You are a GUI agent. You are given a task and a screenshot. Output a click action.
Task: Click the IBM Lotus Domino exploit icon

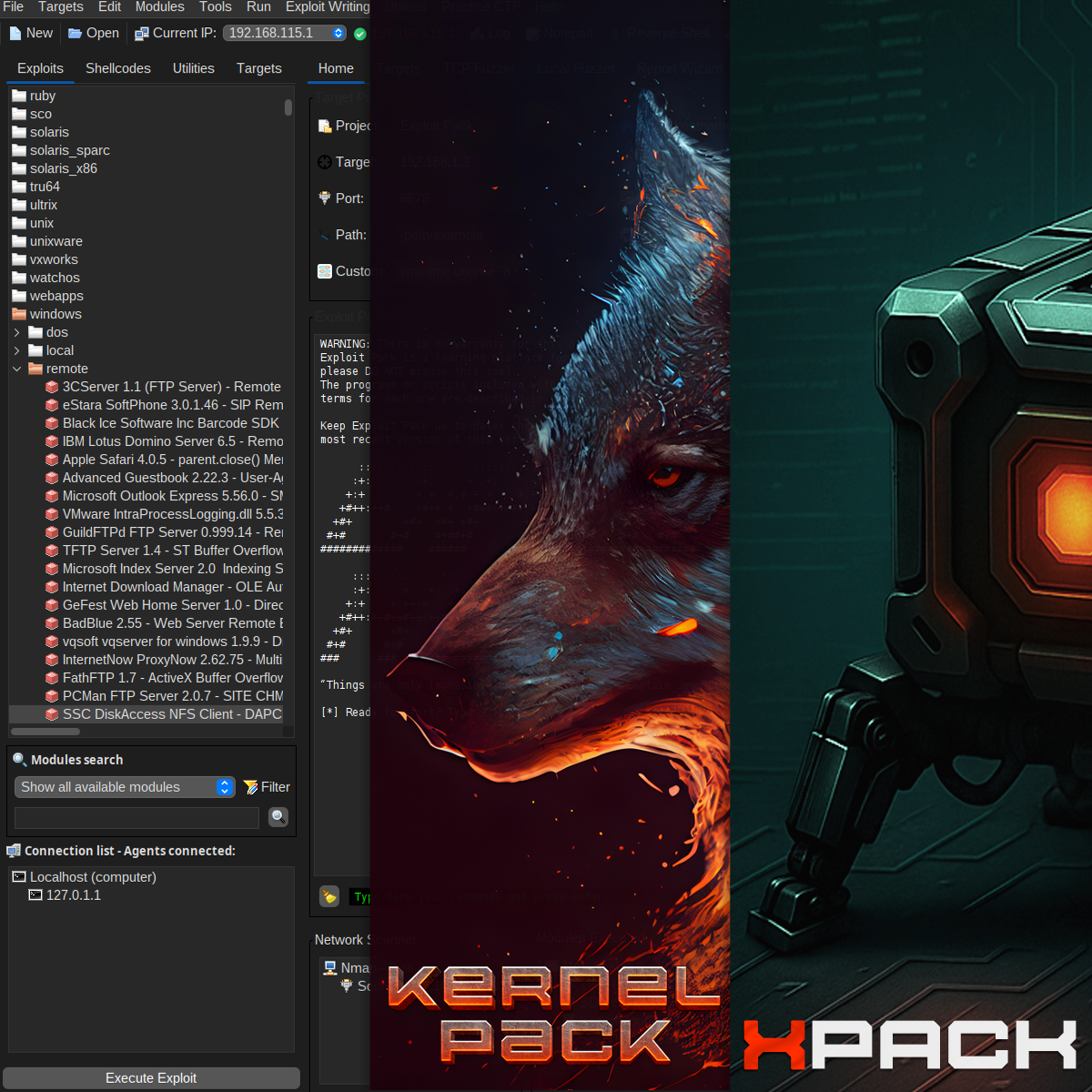click(x=52, y=441)
